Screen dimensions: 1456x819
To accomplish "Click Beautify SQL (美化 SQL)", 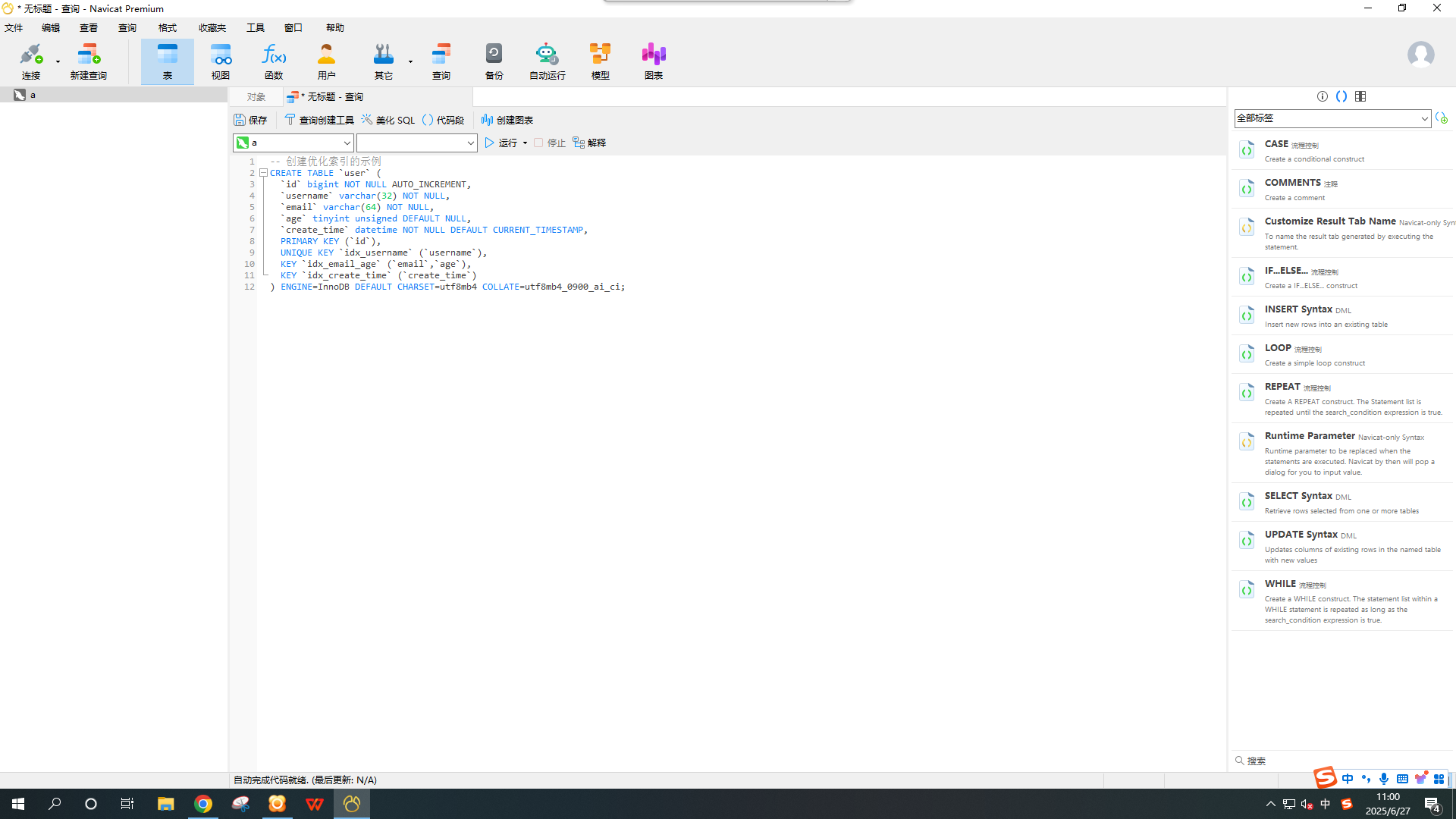I will click(x=388, y=120).
